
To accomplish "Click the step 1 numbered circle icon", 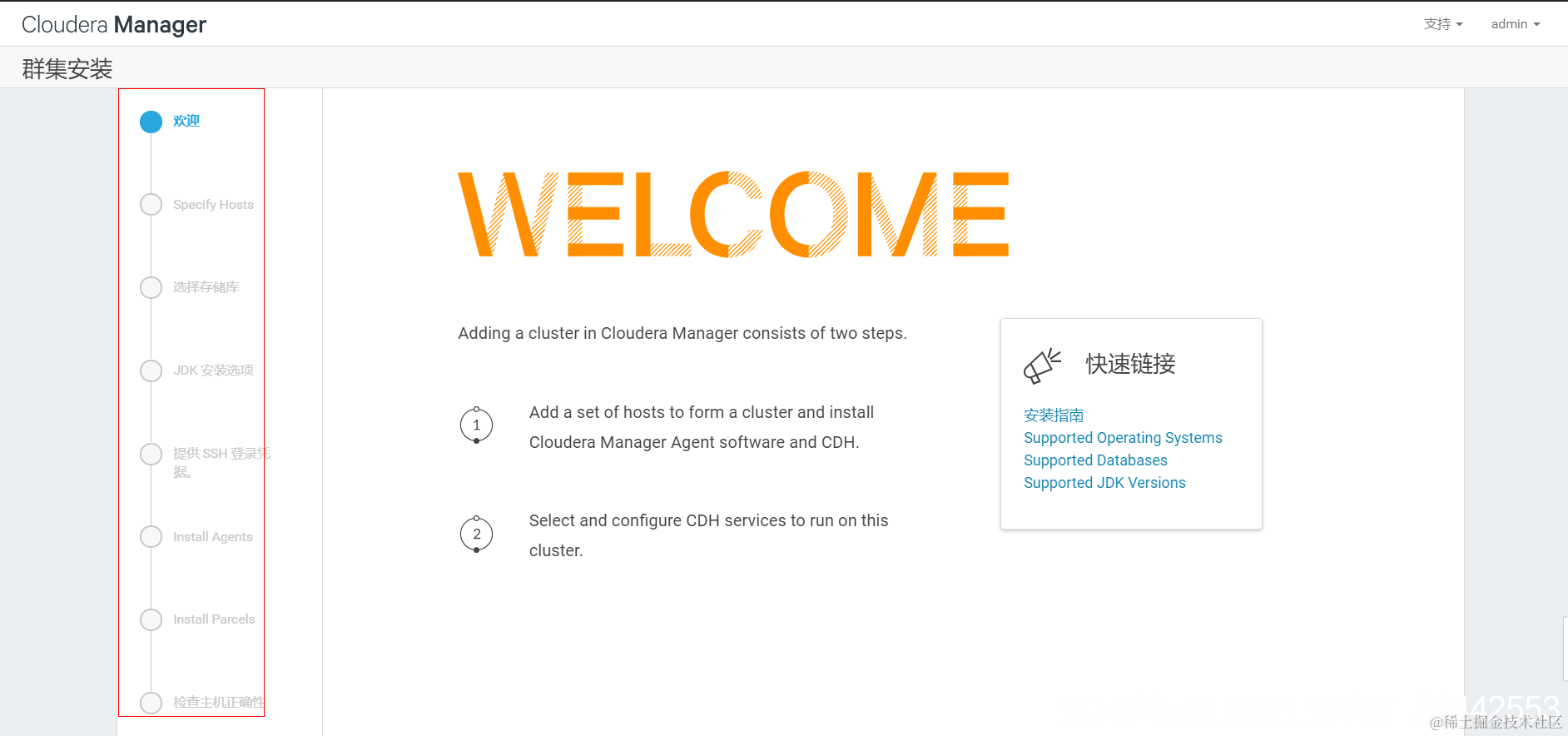I will (476, 425).
